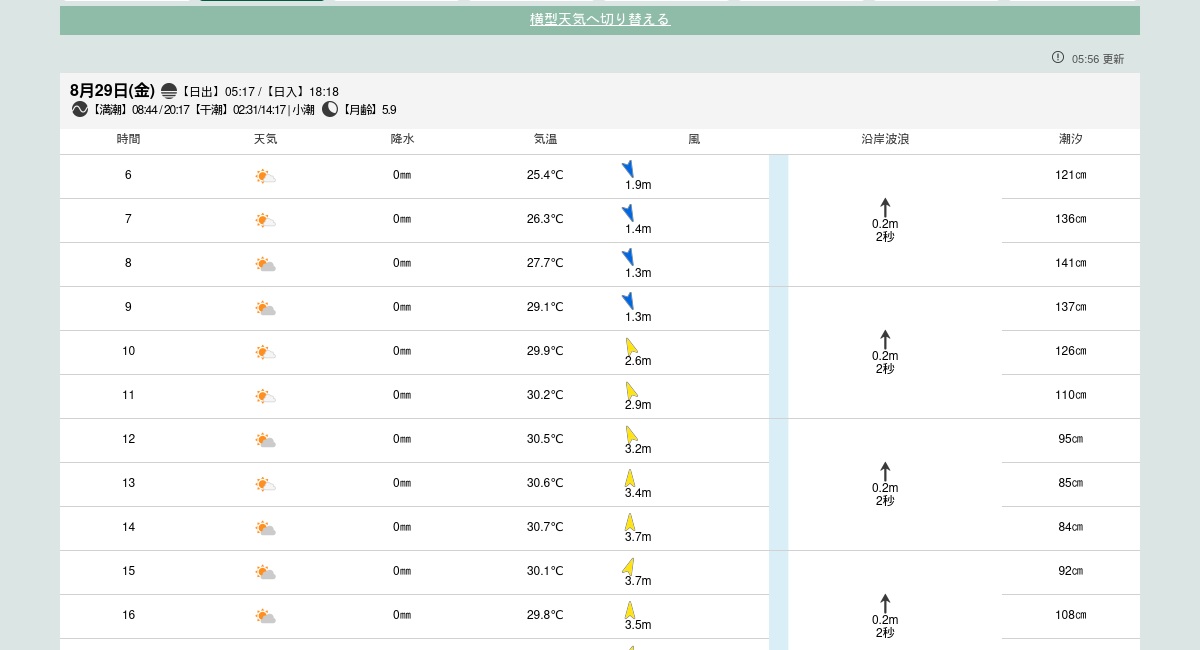This screenshot has width=1200, height=650.
Task: Click the info icon beside 05:56 更新
Action: 1058,58
